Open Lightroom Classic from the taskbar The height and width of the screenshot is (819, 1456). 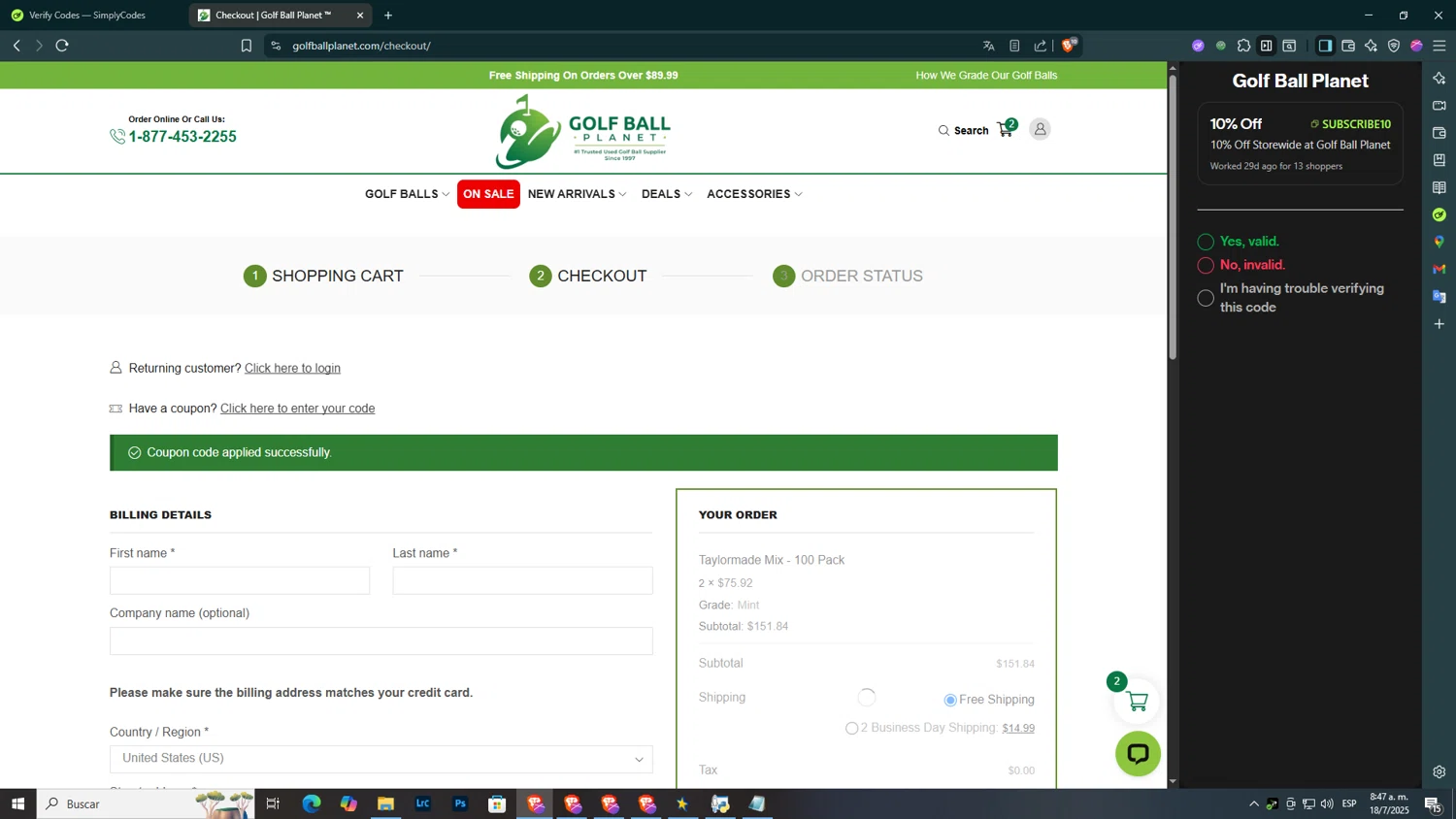[x=423, y=803]
